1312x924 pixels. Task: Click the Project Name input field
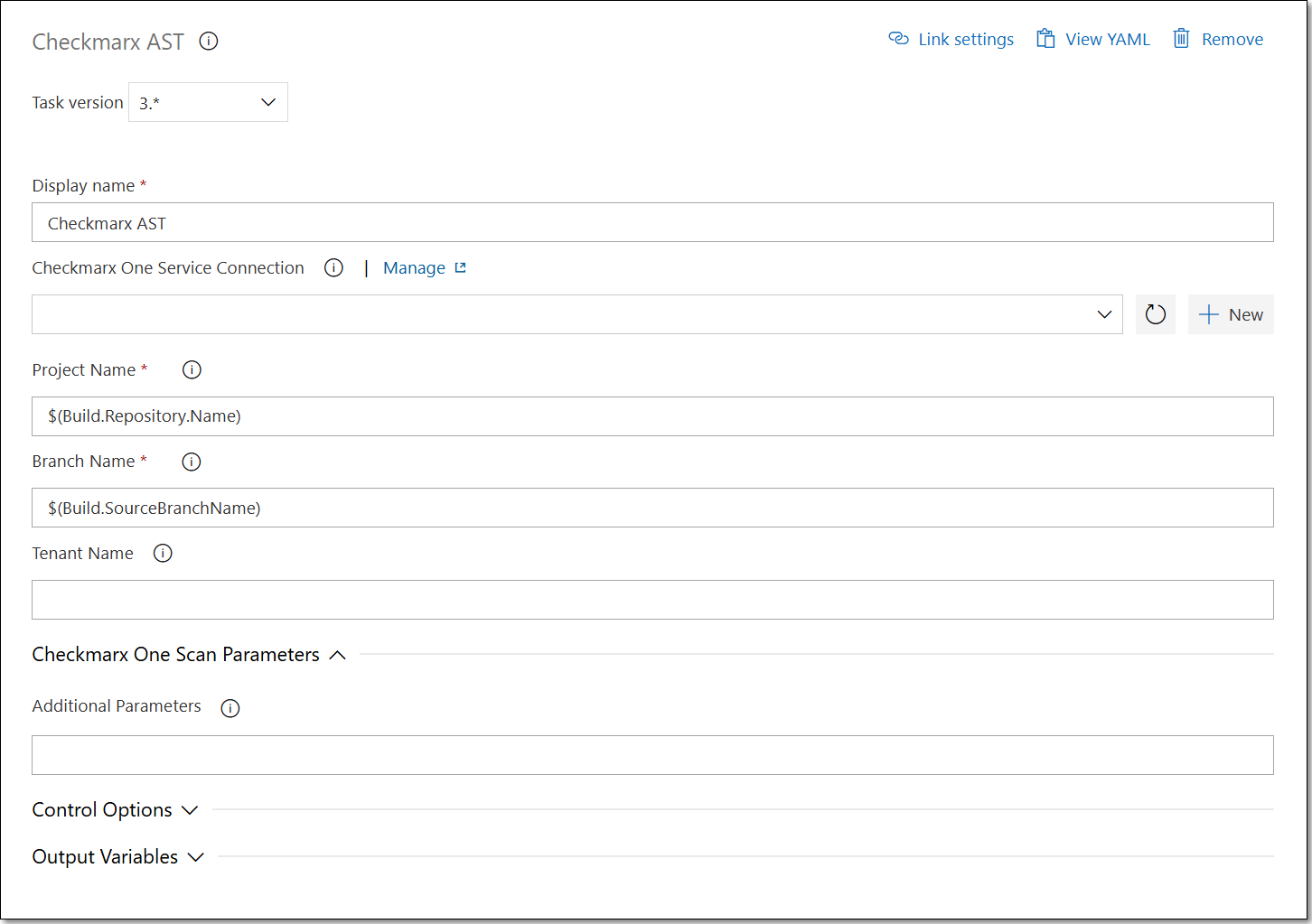tap(652, 416)
